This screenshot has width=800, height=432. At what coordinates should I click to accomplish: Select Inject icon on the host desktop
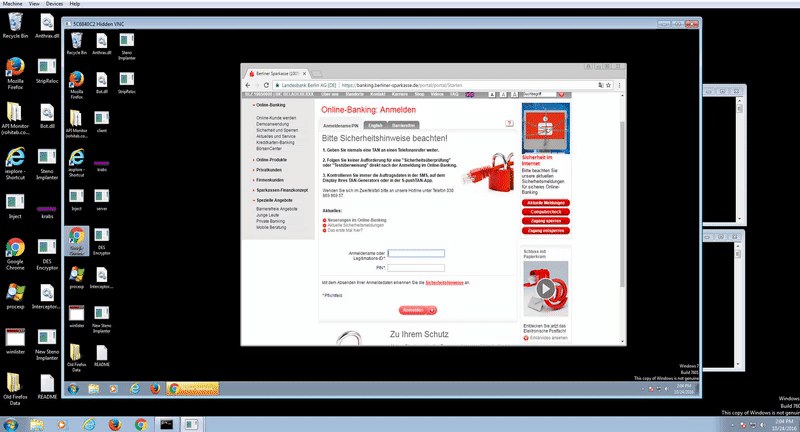click(x=15, y=206)
